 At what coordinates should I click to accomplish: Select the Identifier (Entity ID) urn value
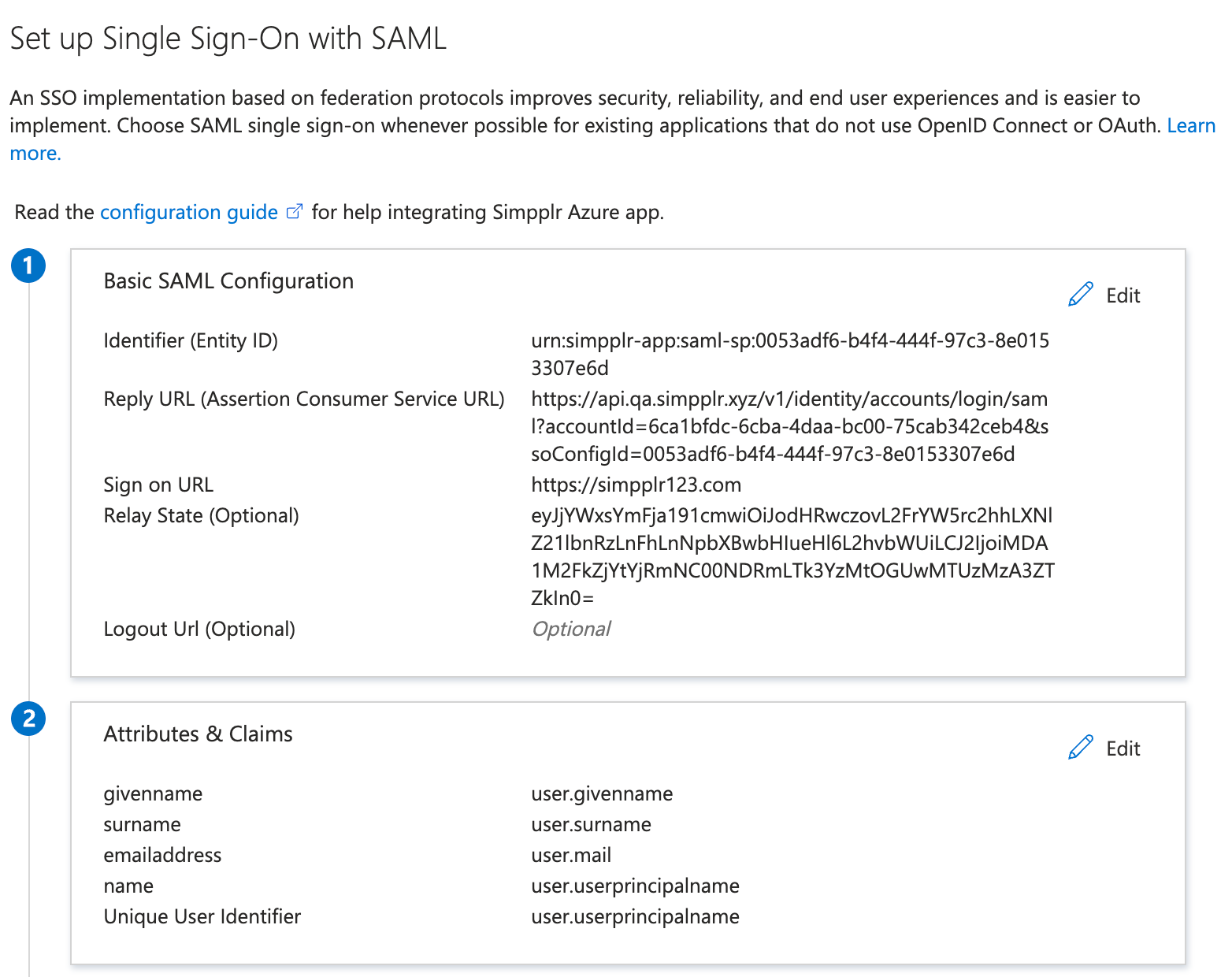789,354
